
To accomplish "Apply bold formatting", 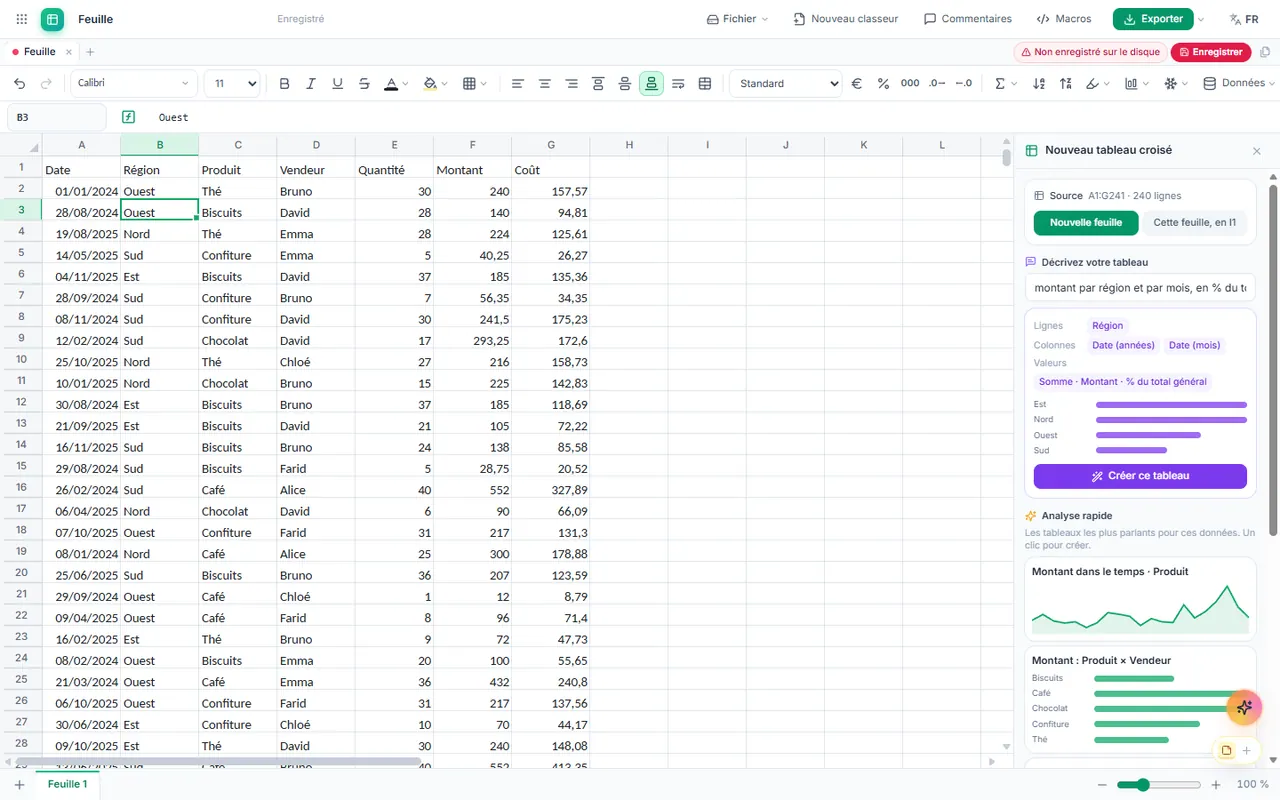I will (284, 84).
